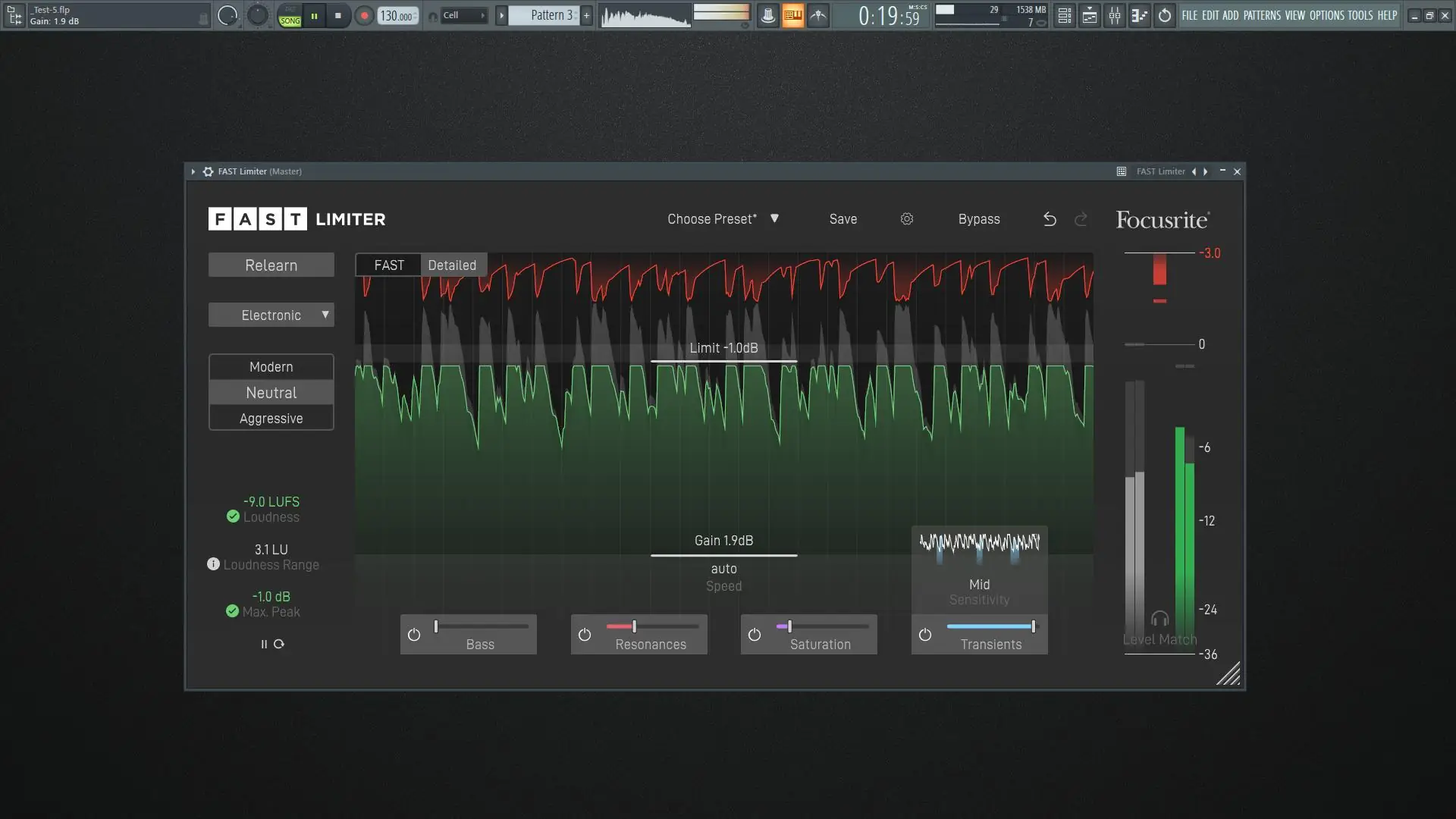The width and height of the screenshot is (1456, 819).
Task: Toggle the Resonances power button
Action: click(585, 635)
